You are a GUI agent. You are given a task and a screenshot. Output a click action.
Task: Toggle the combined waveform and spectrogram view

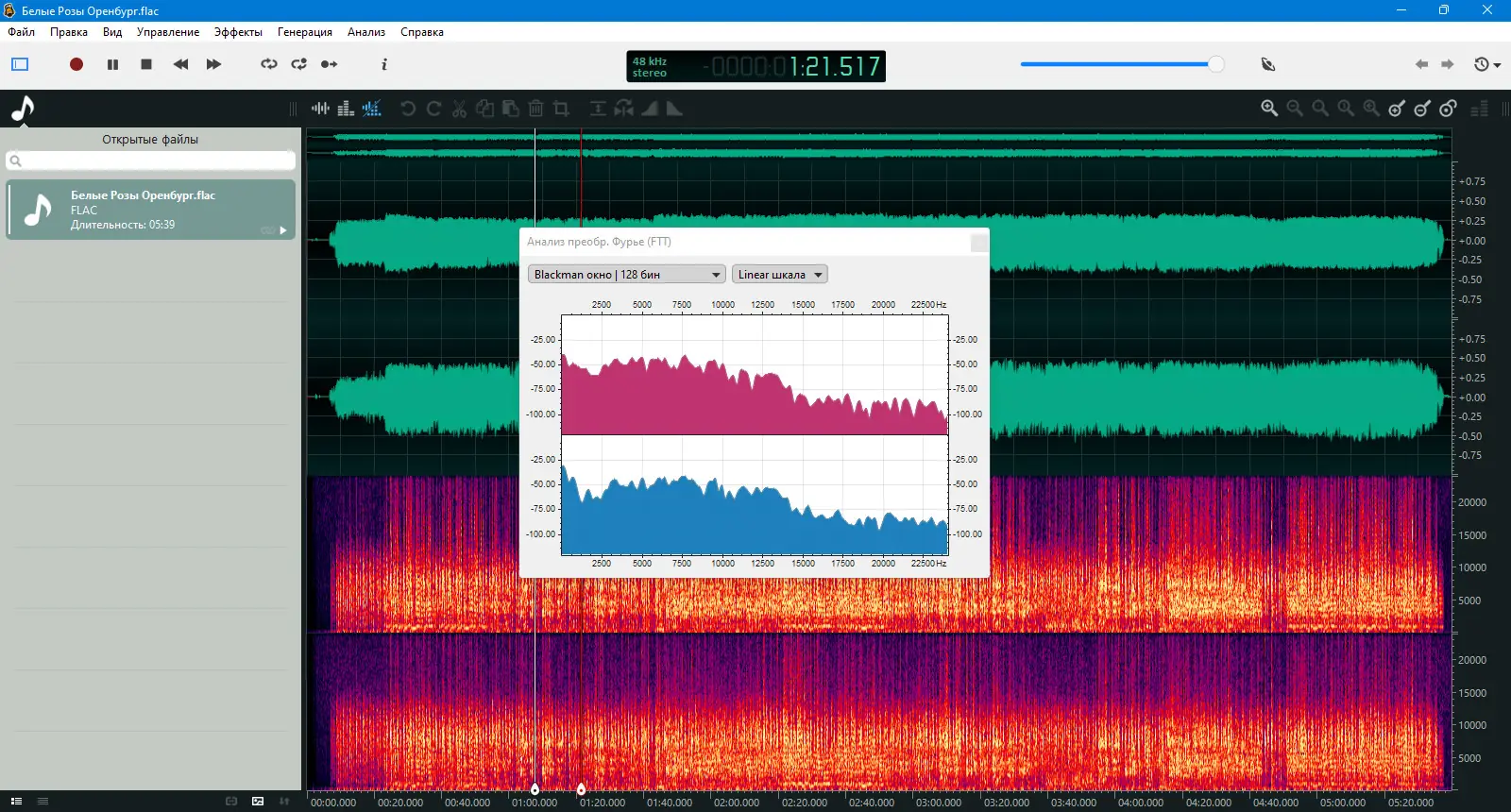(372, 109)
